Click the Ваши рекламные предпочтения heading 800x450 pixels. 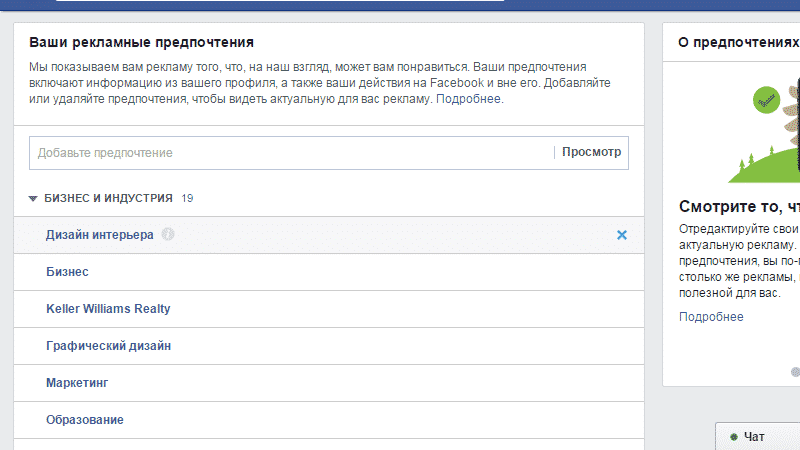[x=141, y=42]
